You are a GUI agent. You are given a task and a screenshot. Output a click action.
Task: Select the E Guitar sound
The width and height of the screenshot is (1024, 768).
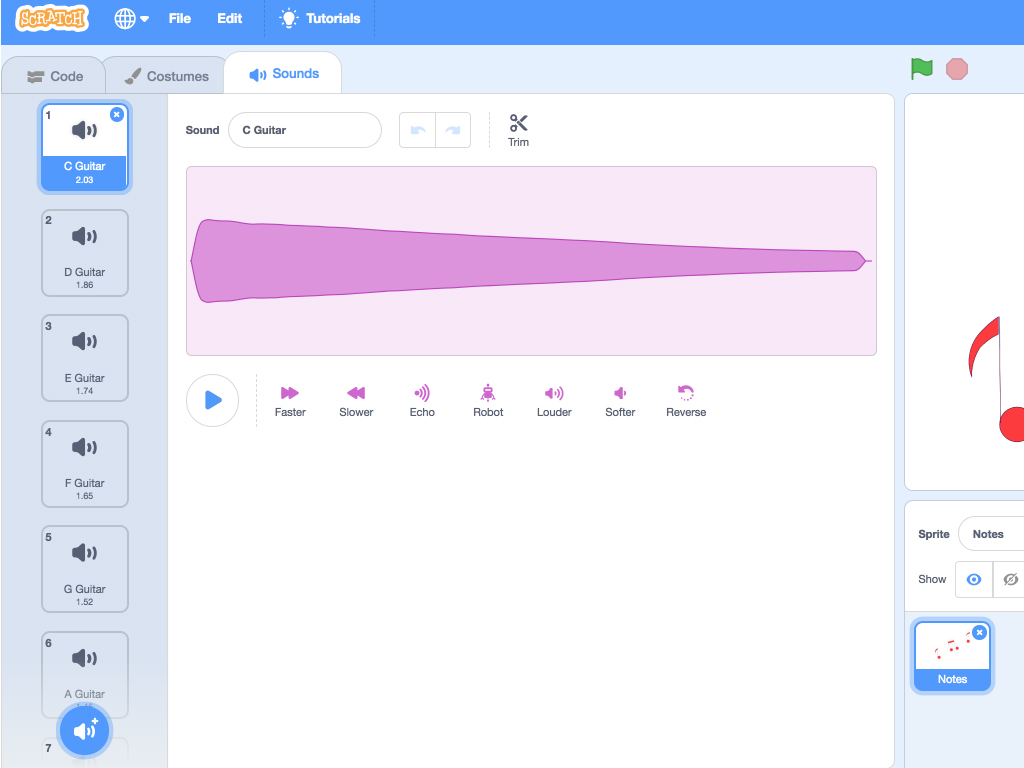tap(84, 358)
